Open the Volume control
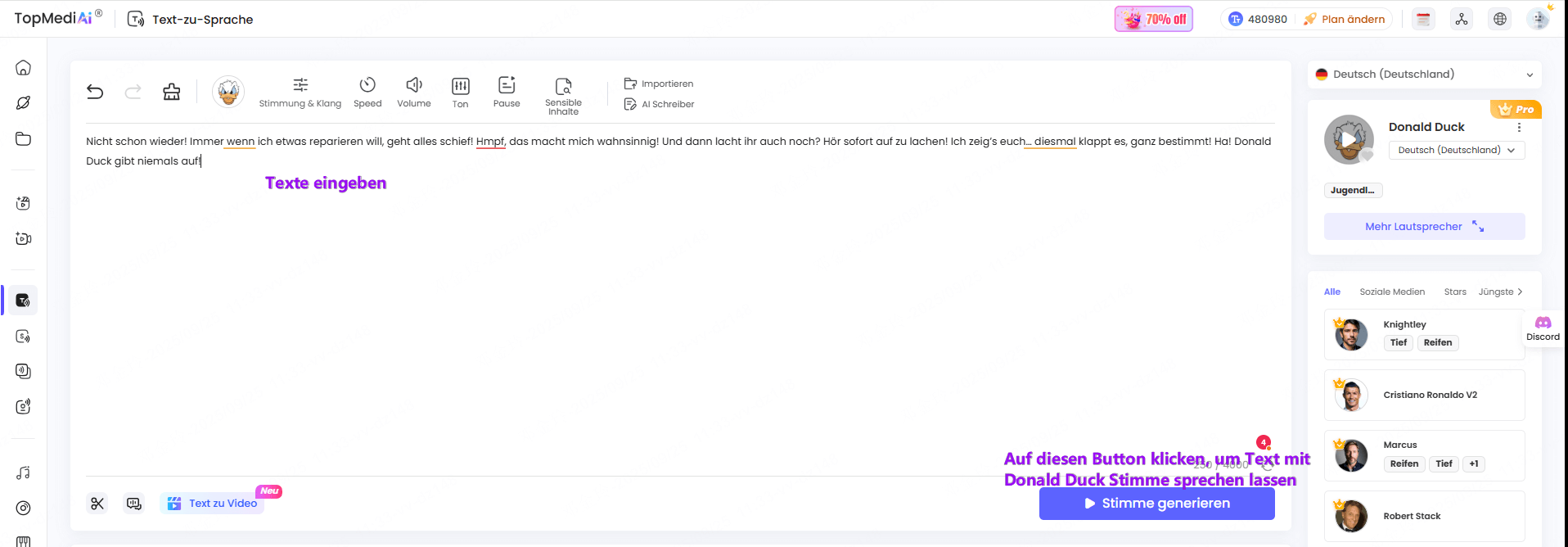Viewport: 1568px width, 547px height. click(x=414, y=93)
